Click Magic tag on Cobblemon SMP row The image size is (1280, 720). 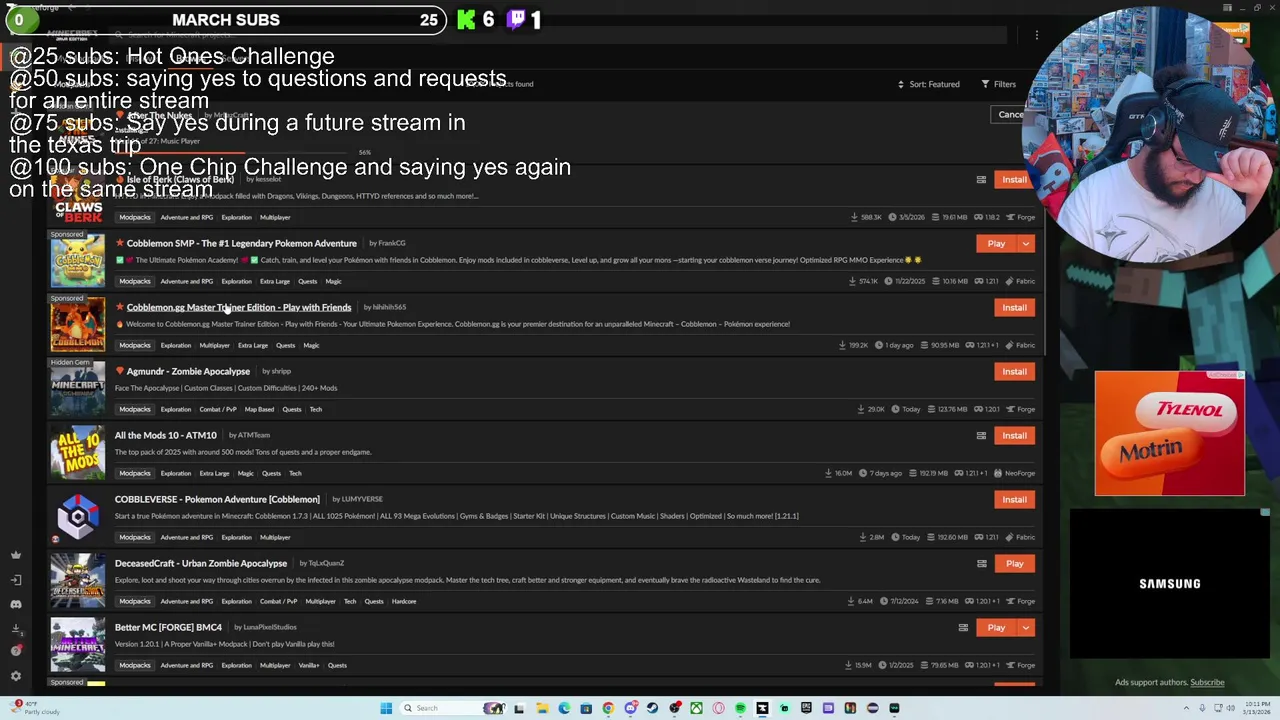(334, 282)
